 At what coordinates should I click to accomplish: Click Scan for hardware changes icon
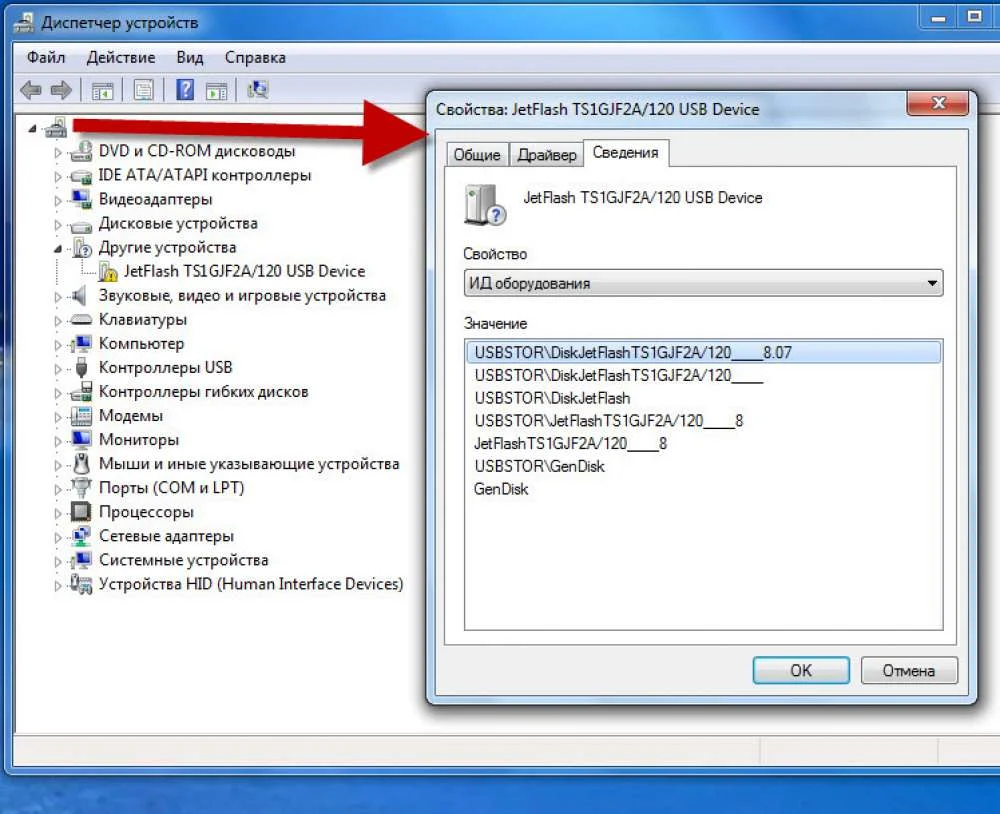coord(258,90)
